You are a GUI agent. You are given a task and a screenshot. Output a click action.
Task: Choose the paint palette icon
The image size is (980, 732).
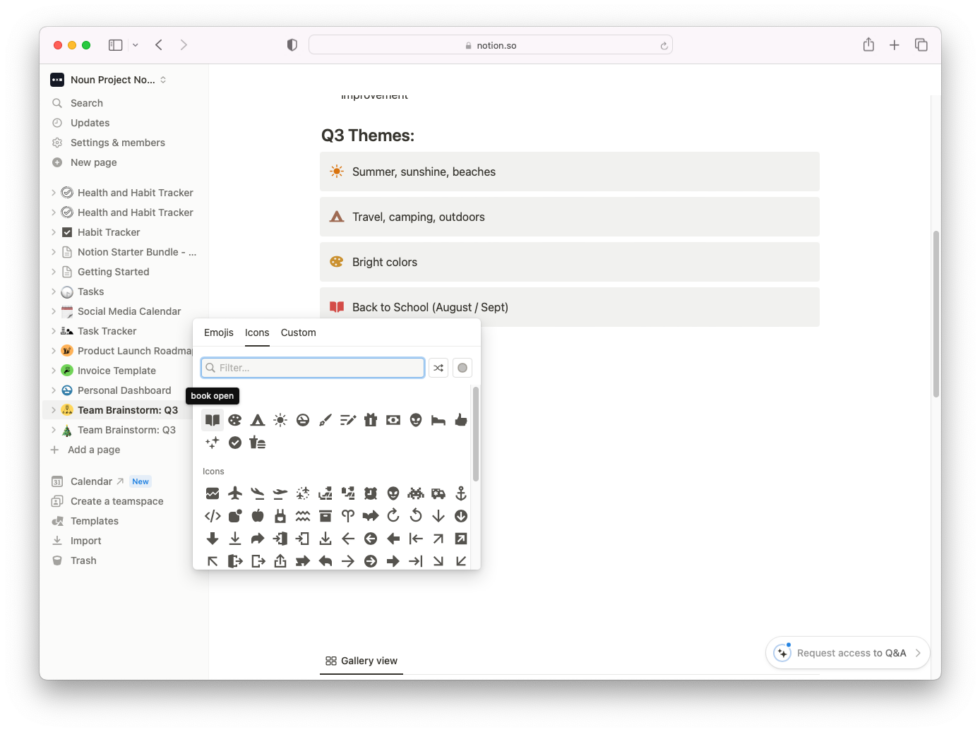[235, 420]
